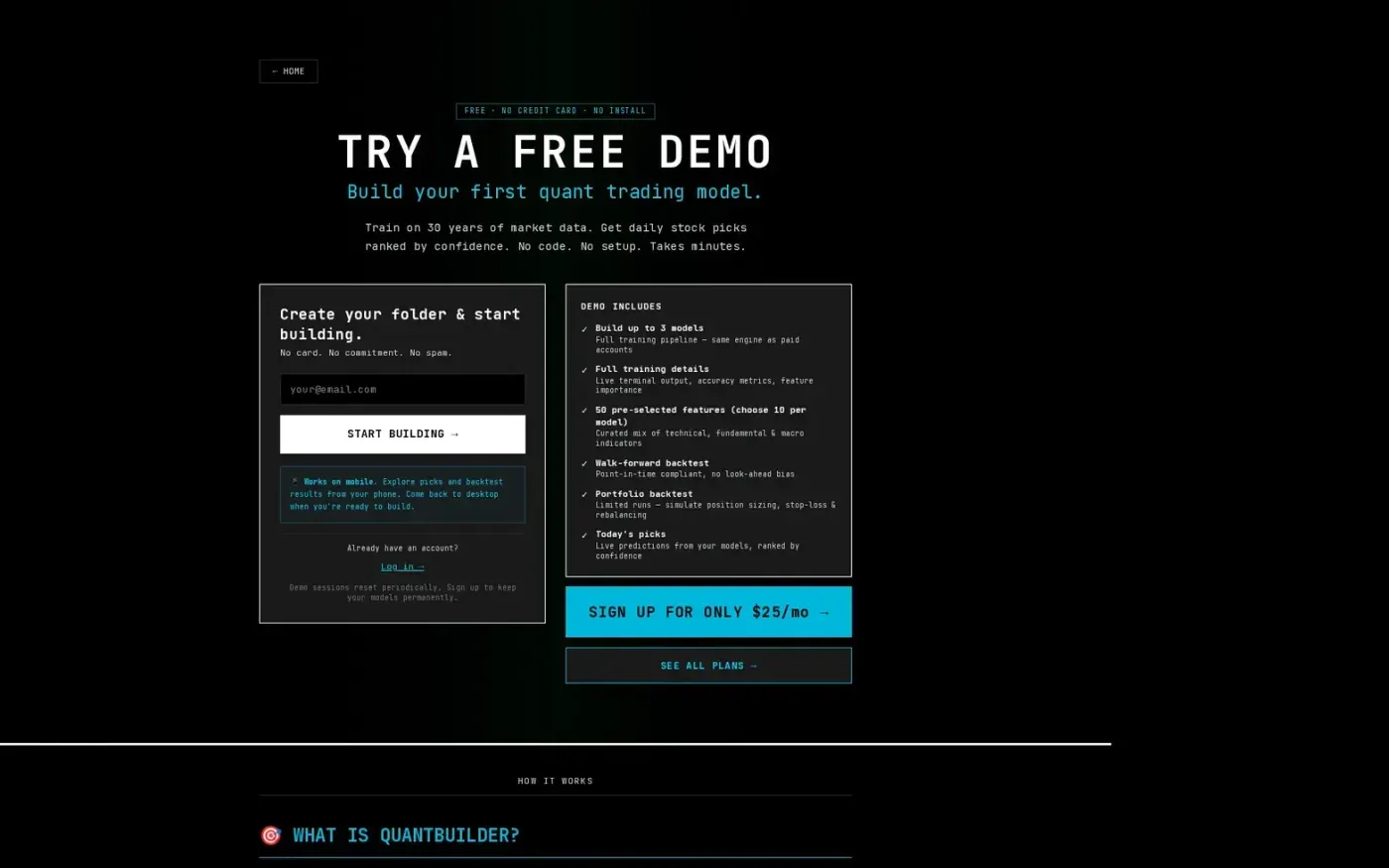Go back using the HOME button
Screen dimensions: 1389x868
(288, 71)
